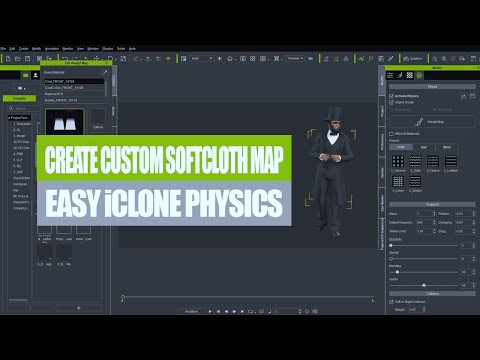Click the bottom property slider handle
The image size is (480, 360).
[x=424, y=285]
